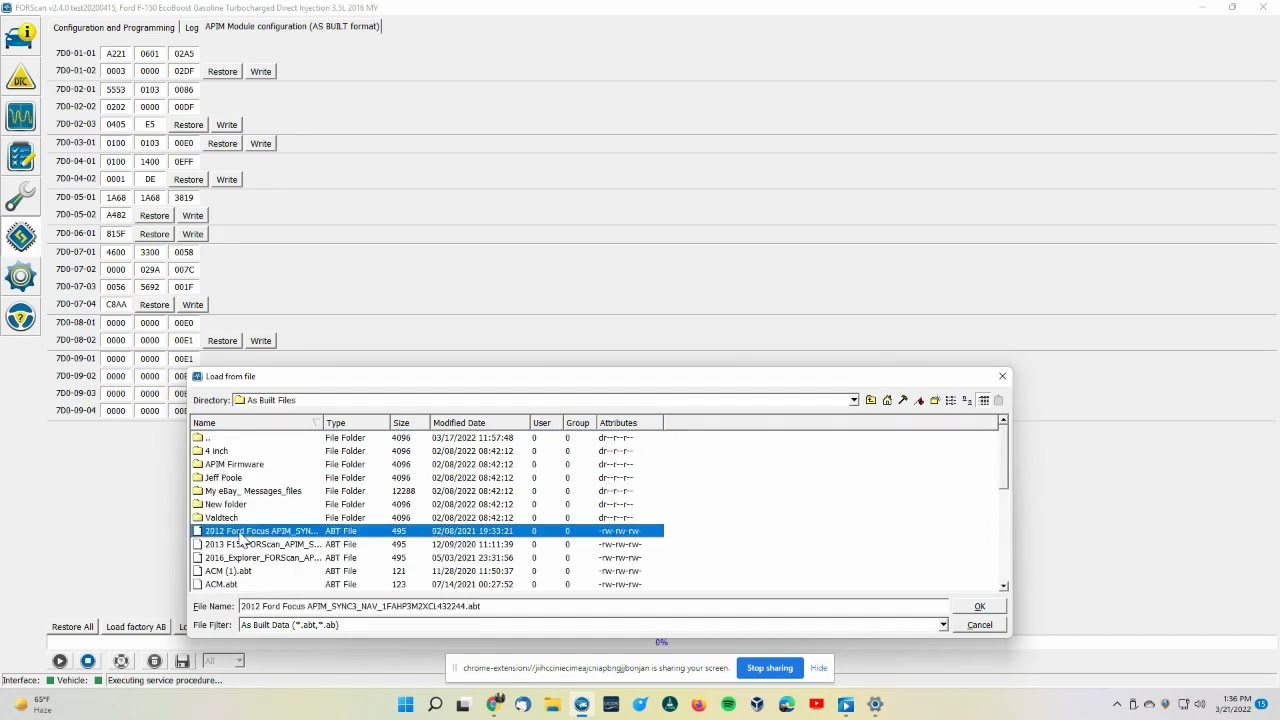Switch to the Log tab
This screenshot has width=1280, height=720.
191,27
